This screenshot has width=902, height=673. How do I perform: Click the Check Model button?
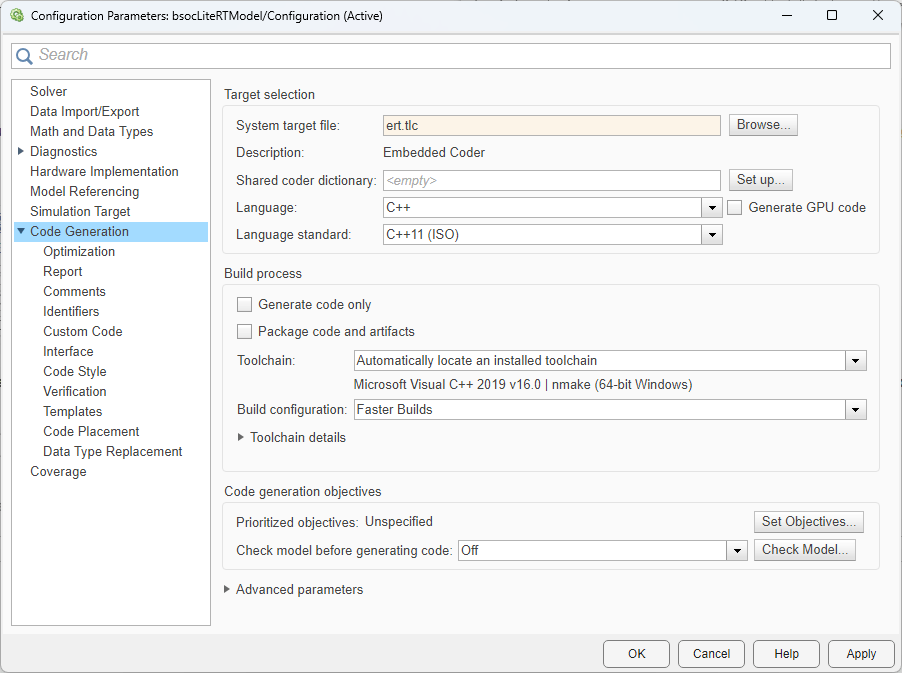click(x=804, y=550)
